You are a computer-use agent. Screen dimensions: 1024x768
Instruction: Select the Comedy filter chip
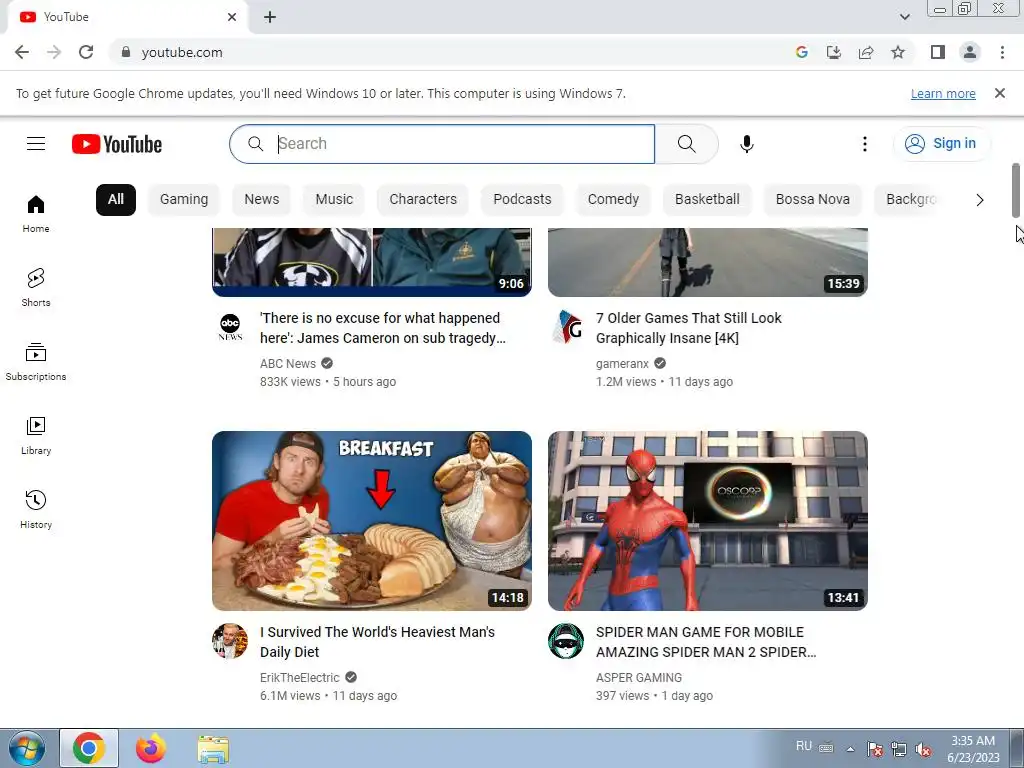coord(613,200)
